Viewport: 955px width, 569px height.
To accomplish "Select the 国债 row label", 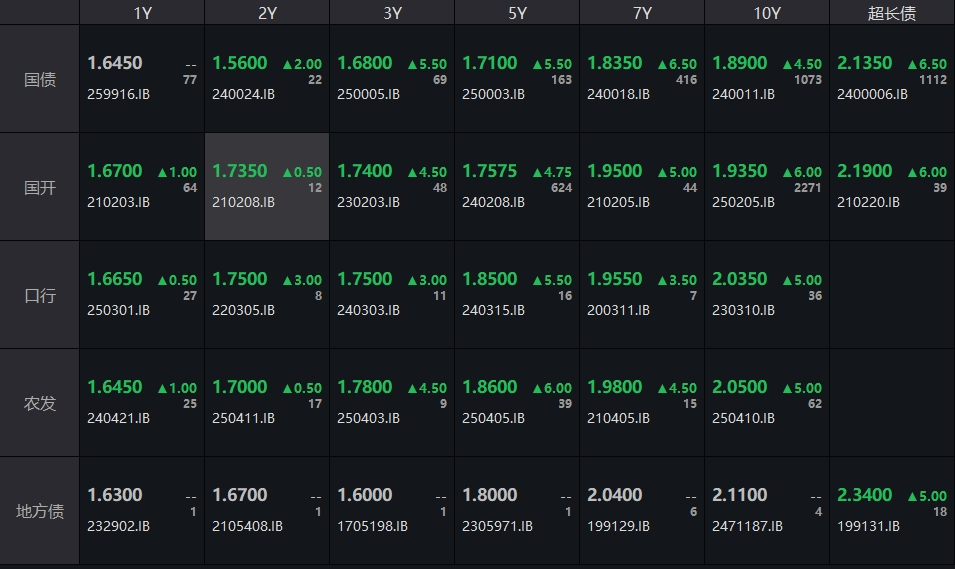I will [x=40, y=79].
